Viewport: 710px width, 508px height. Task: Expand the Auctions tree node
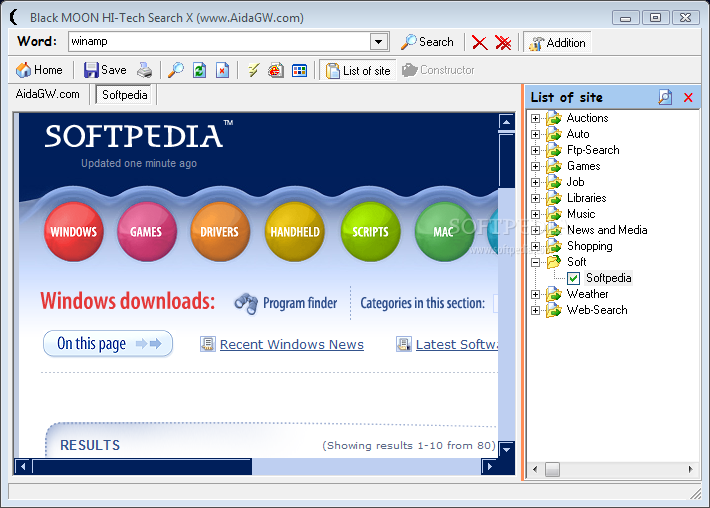point(535,118)
